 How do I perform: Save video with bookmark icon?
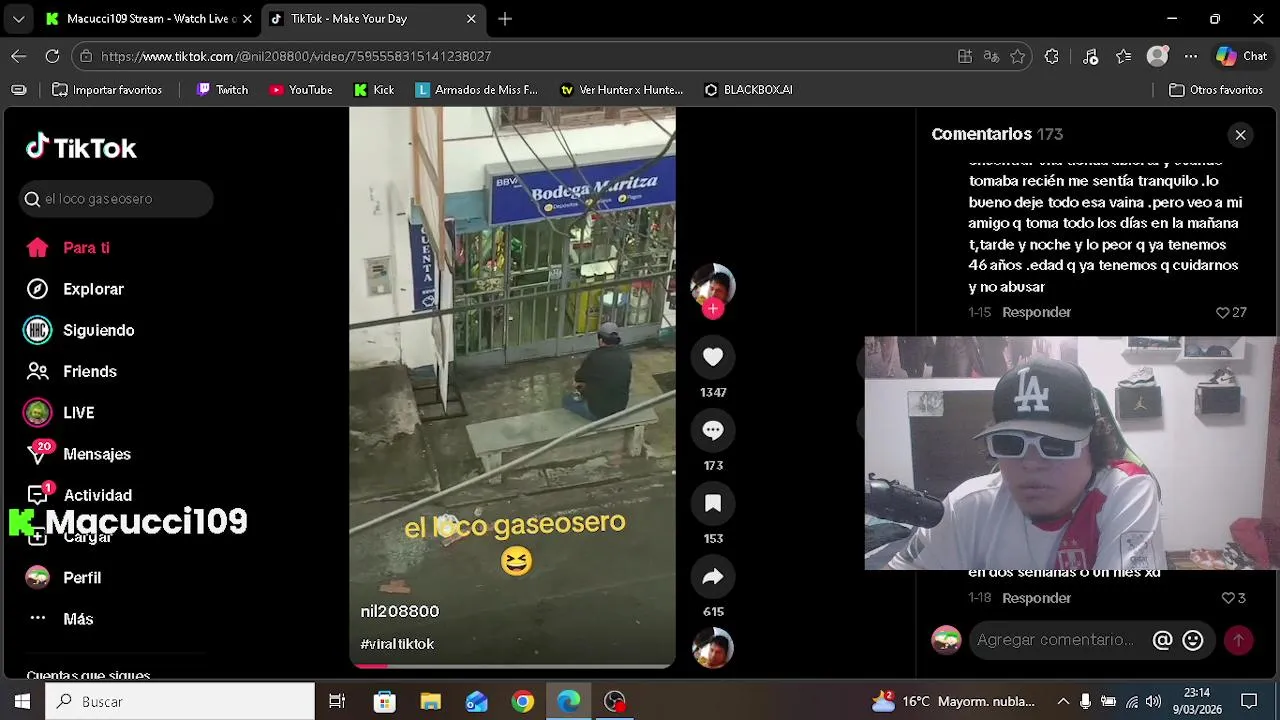pos(713,503)
